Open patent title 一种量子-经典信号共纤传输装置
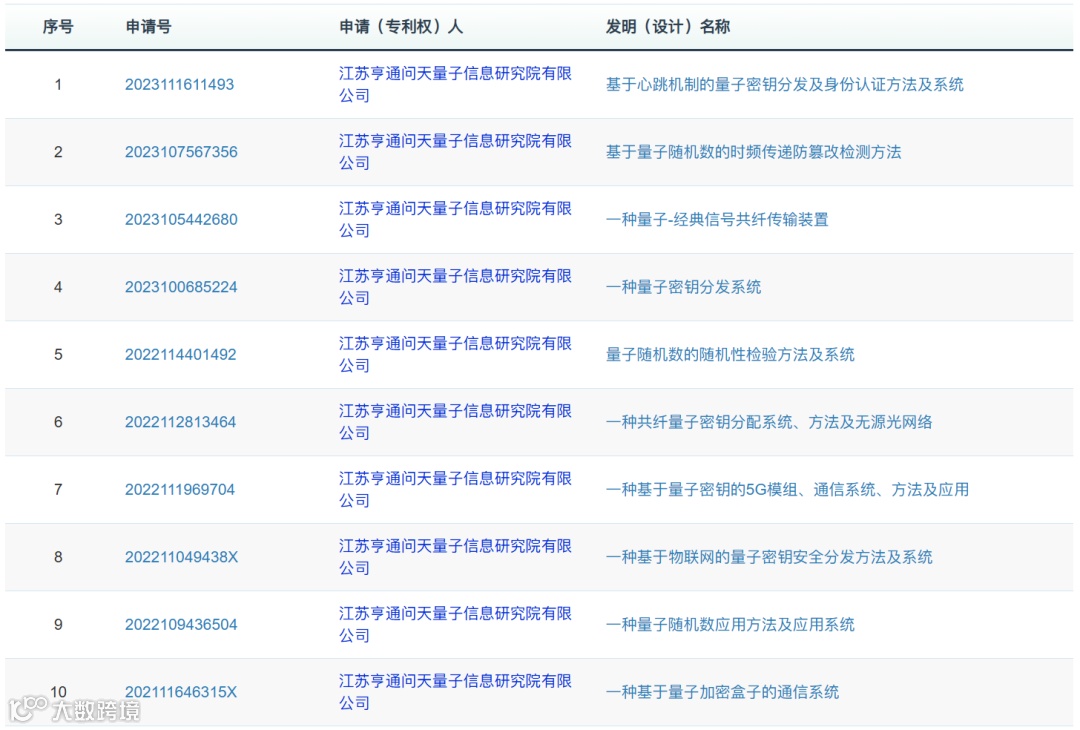 click(717, 220)
